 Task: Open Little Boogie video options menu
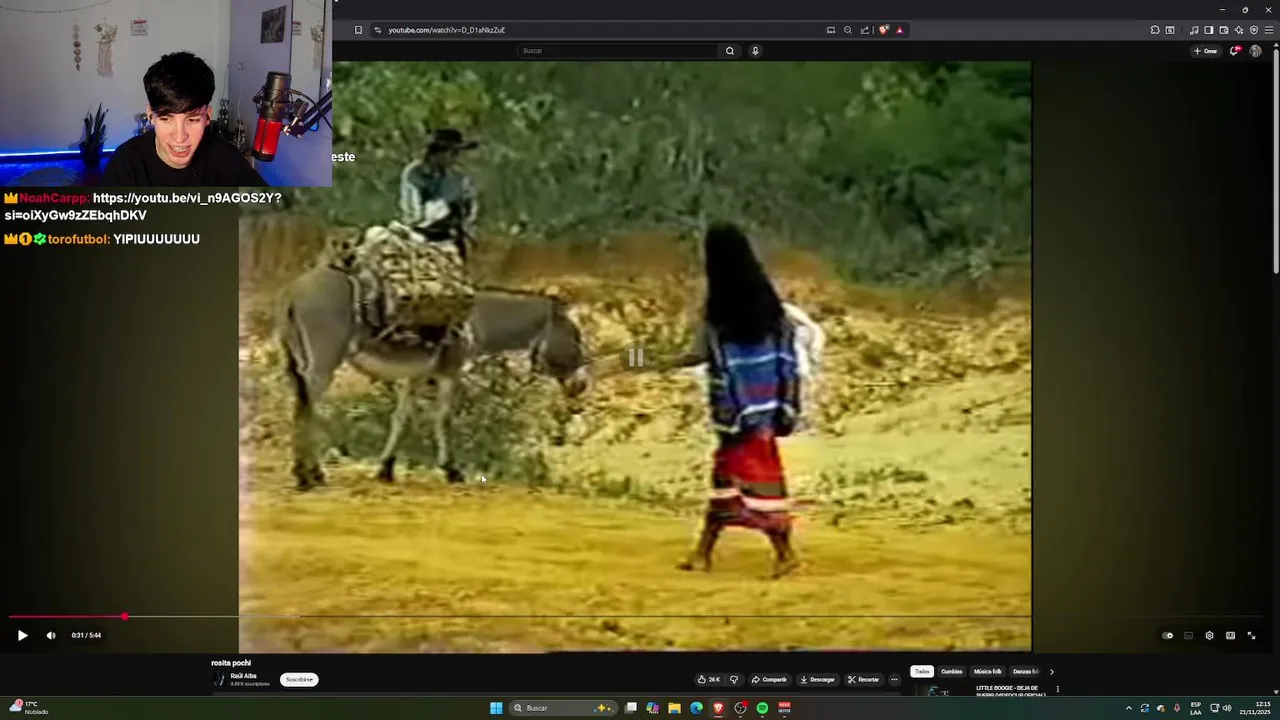1057,689
